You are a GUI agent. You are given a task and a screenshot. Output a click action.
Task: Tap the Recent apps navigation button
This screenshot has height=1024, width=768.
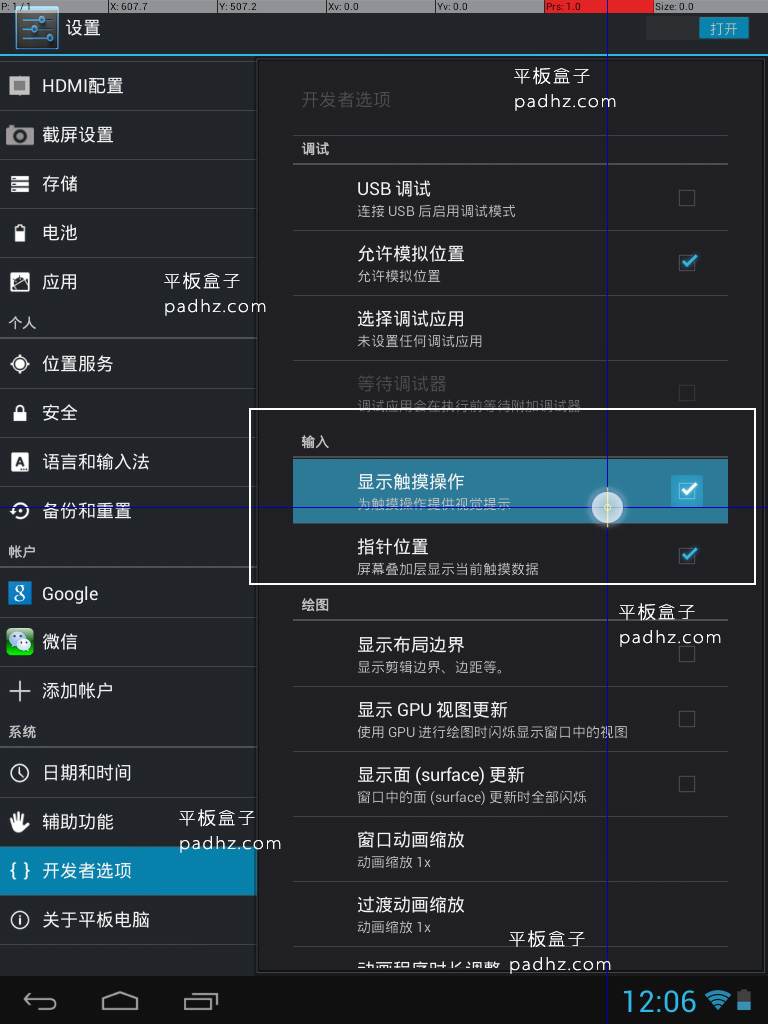(x=200, y=1000)
